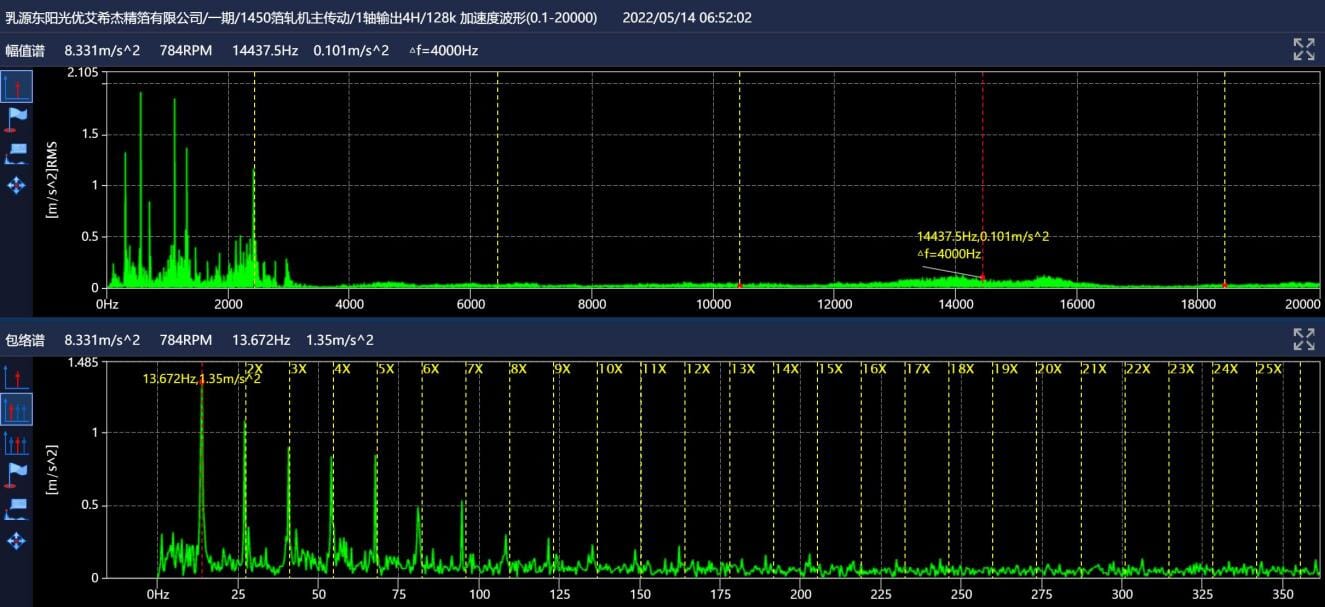Viewport: 1325px width, 607px height.
Task: Click peak annotation tool in amplitude spectrum panel
Action: click(x=17, y=152)
